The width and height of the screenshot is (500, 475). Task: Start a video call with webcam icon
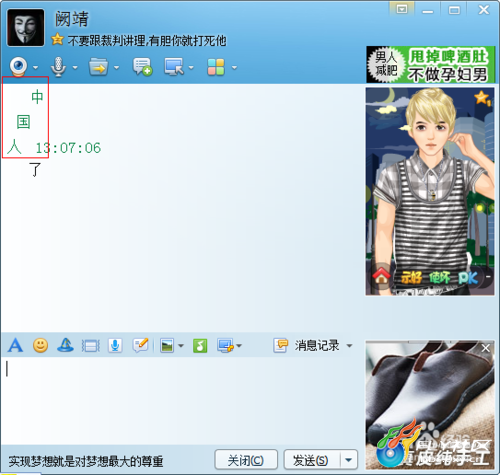(18, 66)
